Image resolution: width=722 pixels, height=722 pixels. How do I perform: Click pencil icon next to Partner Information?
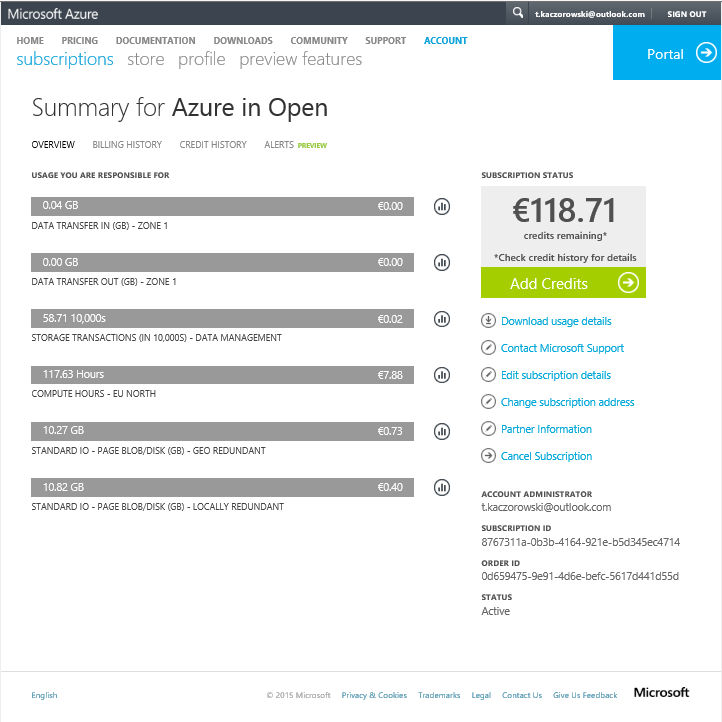[488, 429]
